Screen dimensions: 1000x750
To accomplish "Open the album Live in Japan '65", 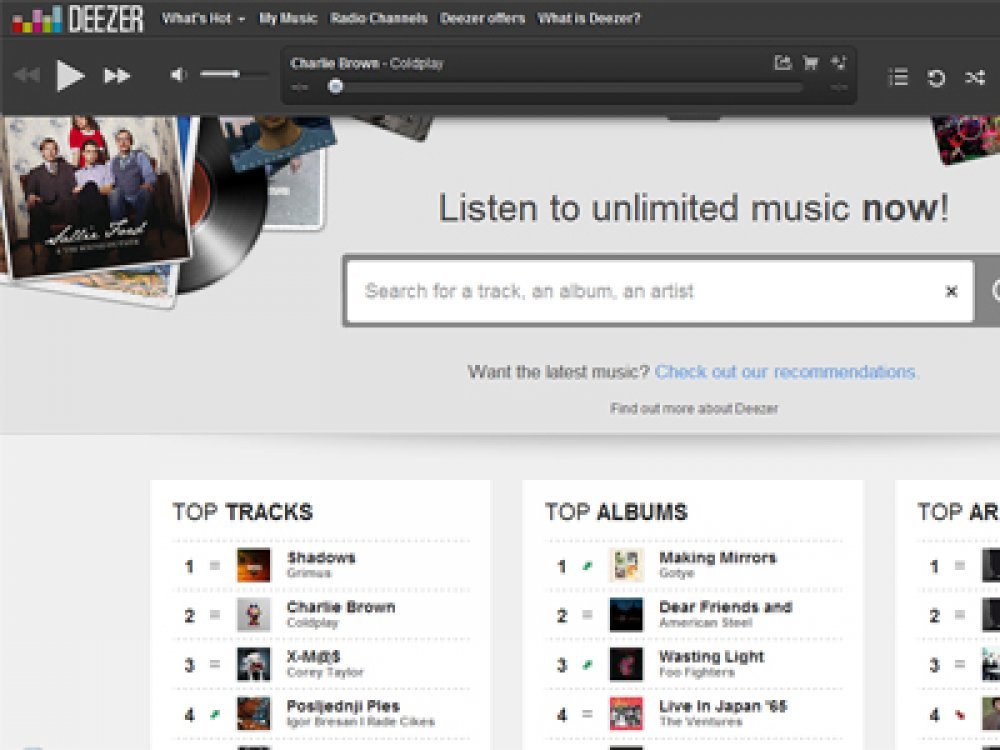I will pos(723,706).
